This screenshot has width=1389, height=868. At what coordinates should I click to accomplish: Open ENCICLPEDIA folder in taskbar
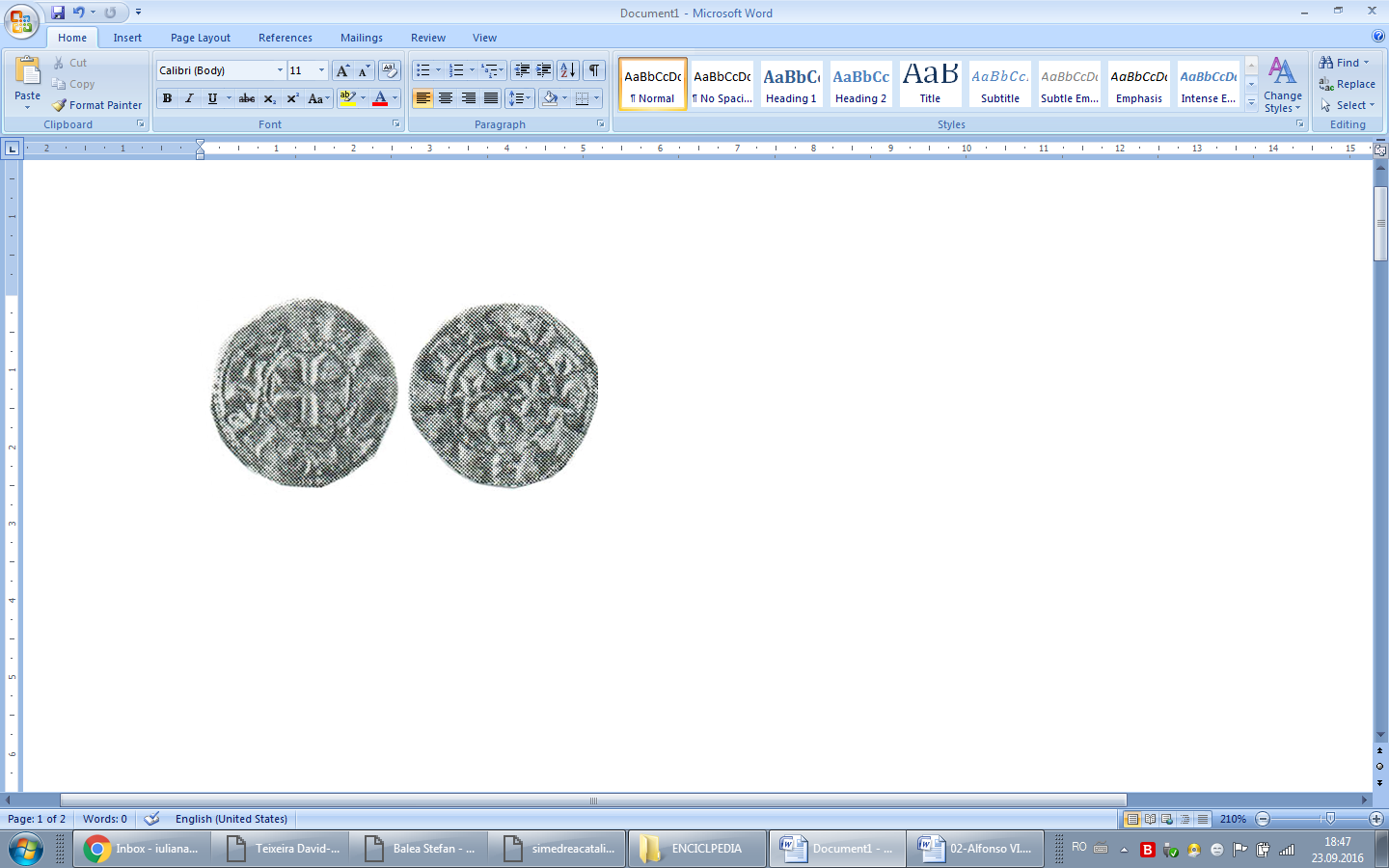(x=696, y=849)
